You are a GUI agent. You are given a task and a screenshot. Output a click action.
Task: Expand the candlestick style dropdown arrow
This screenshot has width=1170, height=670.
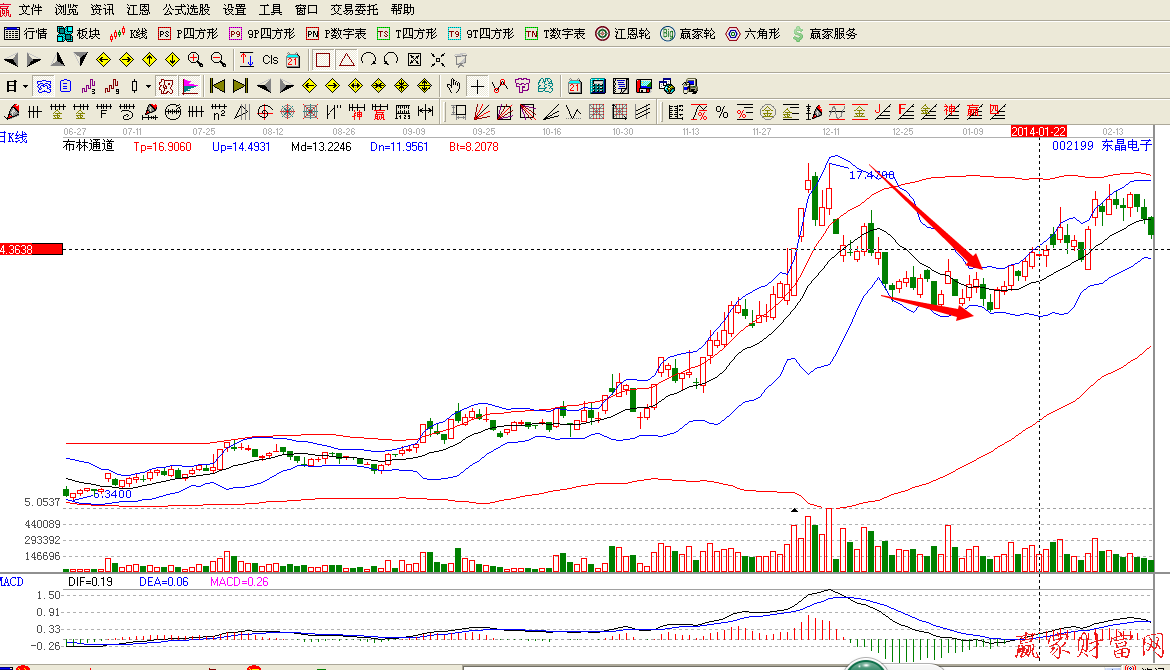(147, 85)
